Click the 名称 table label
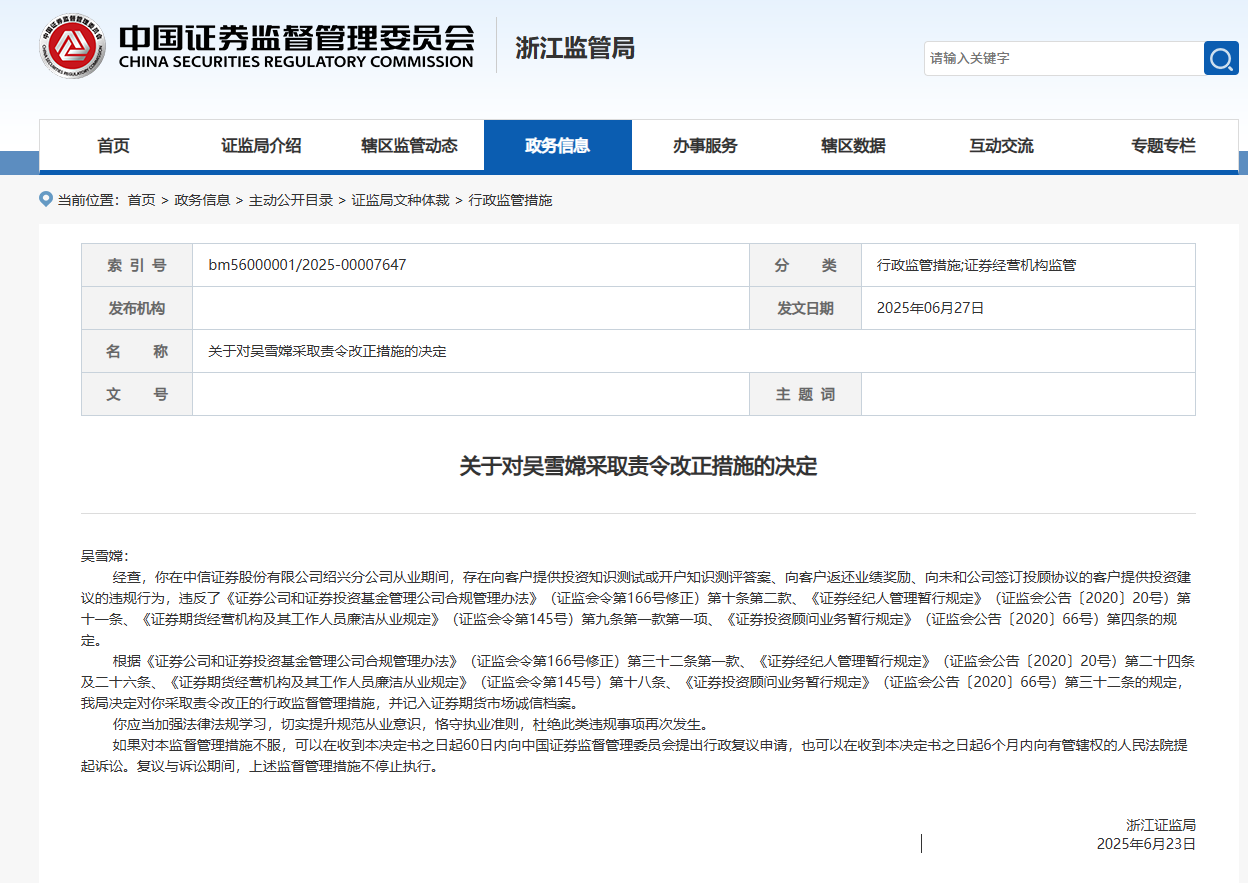This screenshot has height=883, width=1248. pos(137,351)
